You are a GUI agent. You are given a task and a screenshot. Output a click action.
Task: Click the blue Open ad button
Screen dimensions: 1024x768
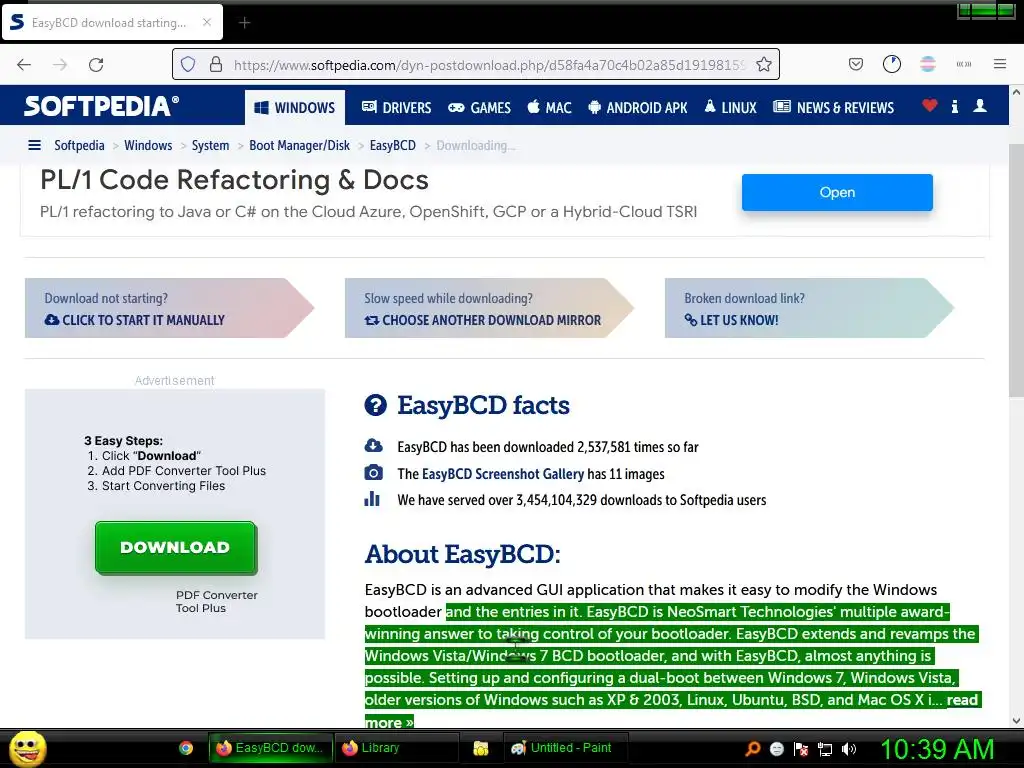pos(837,192)
